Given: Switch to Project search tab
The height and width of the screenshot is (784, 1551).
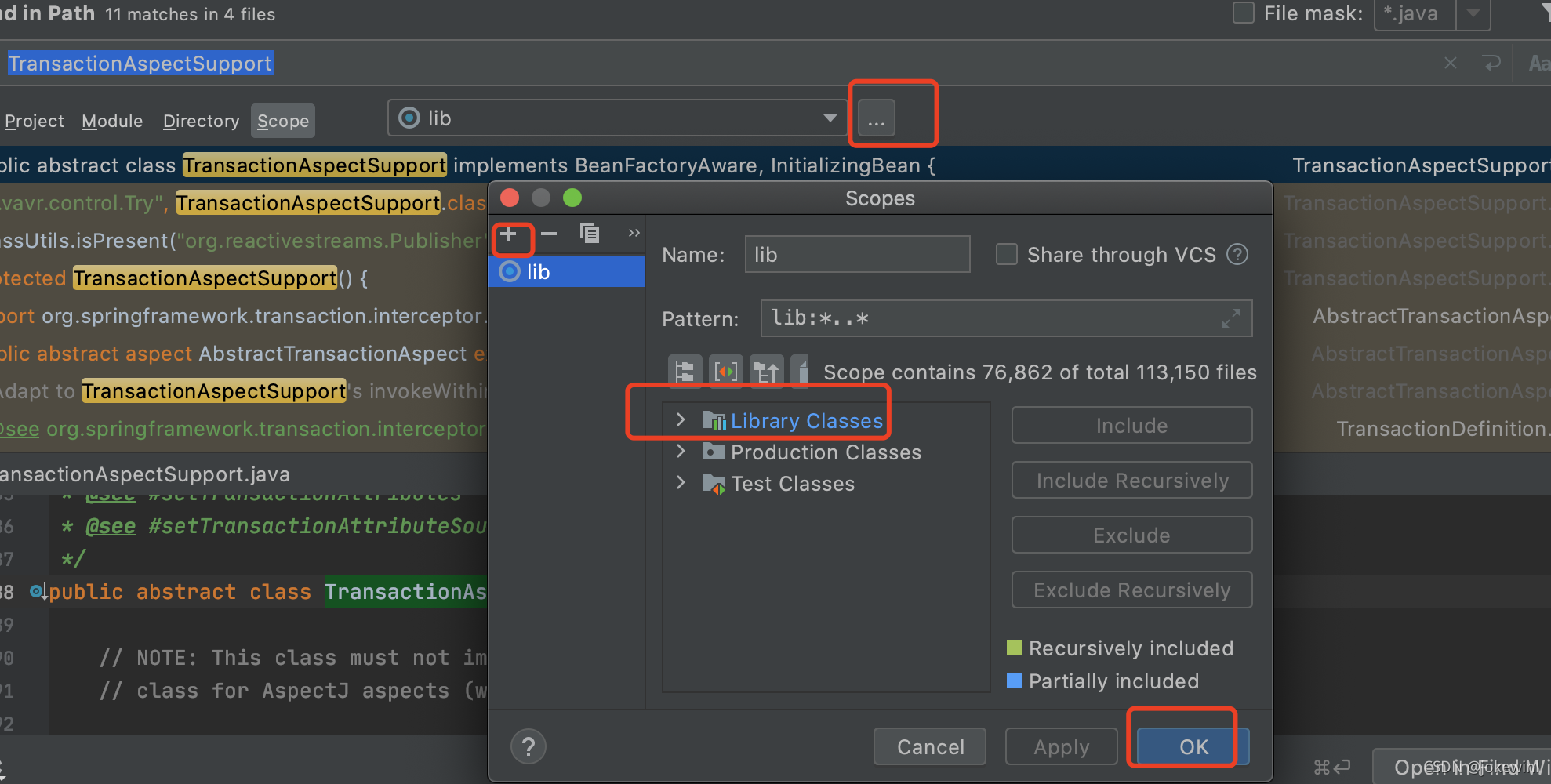Looking at the screenshot, I should [35, 121].
